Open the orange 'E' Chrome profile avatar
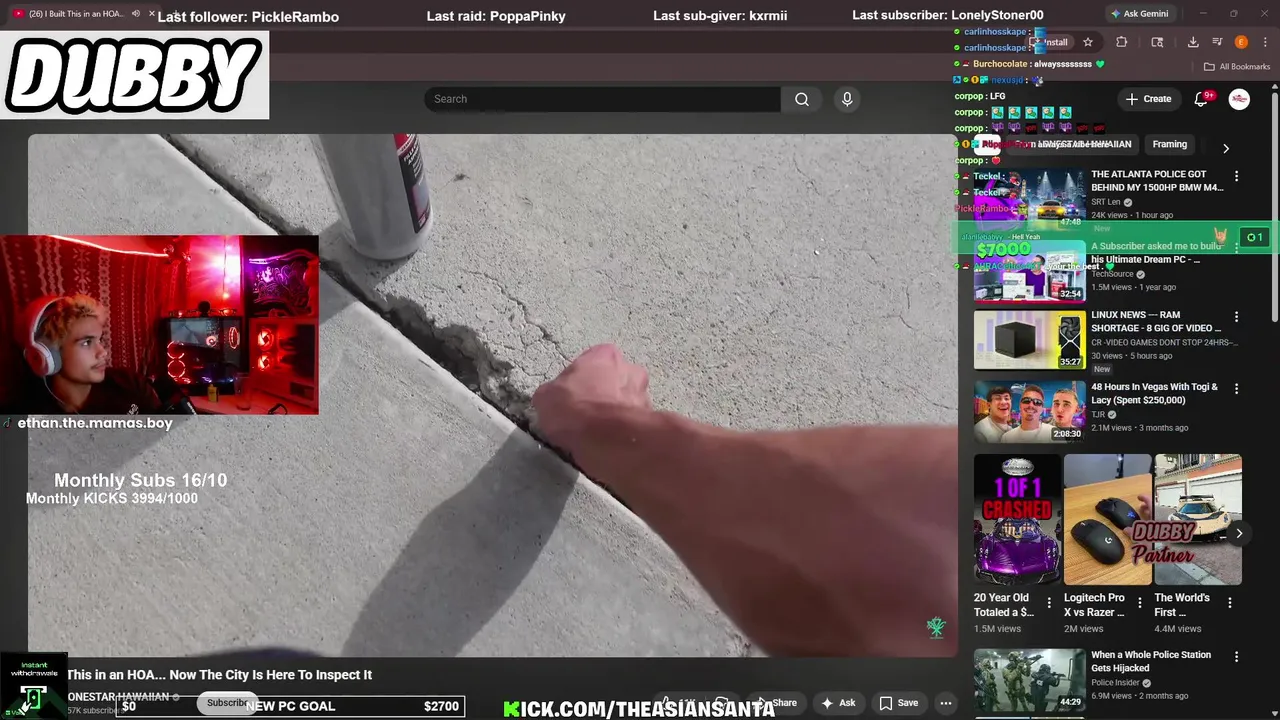The width and height of the screenshot is (1280, 720). (x=1241, y=42)
